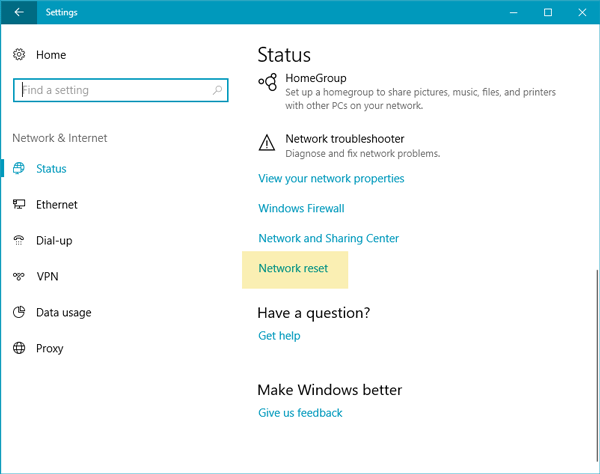Focus the Find a setting field
The width and height of the screenshot is (600, 474).
point(121,90)
